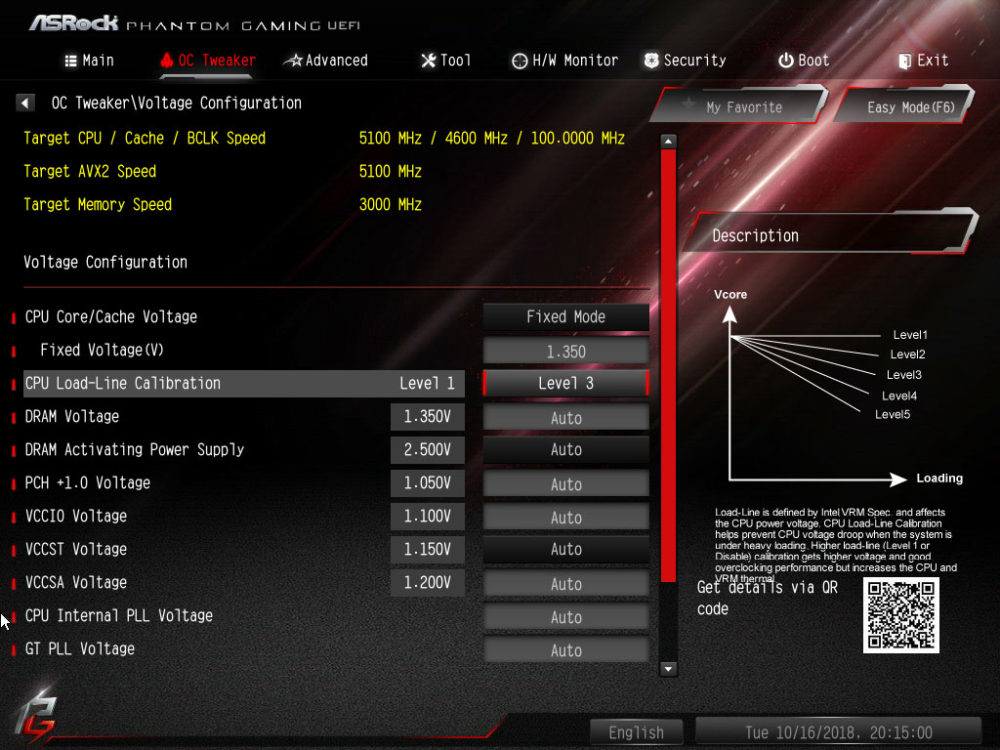
Task: Open the VCCST Voltage Auto dropdown
Action: click(x=566, y=549)
